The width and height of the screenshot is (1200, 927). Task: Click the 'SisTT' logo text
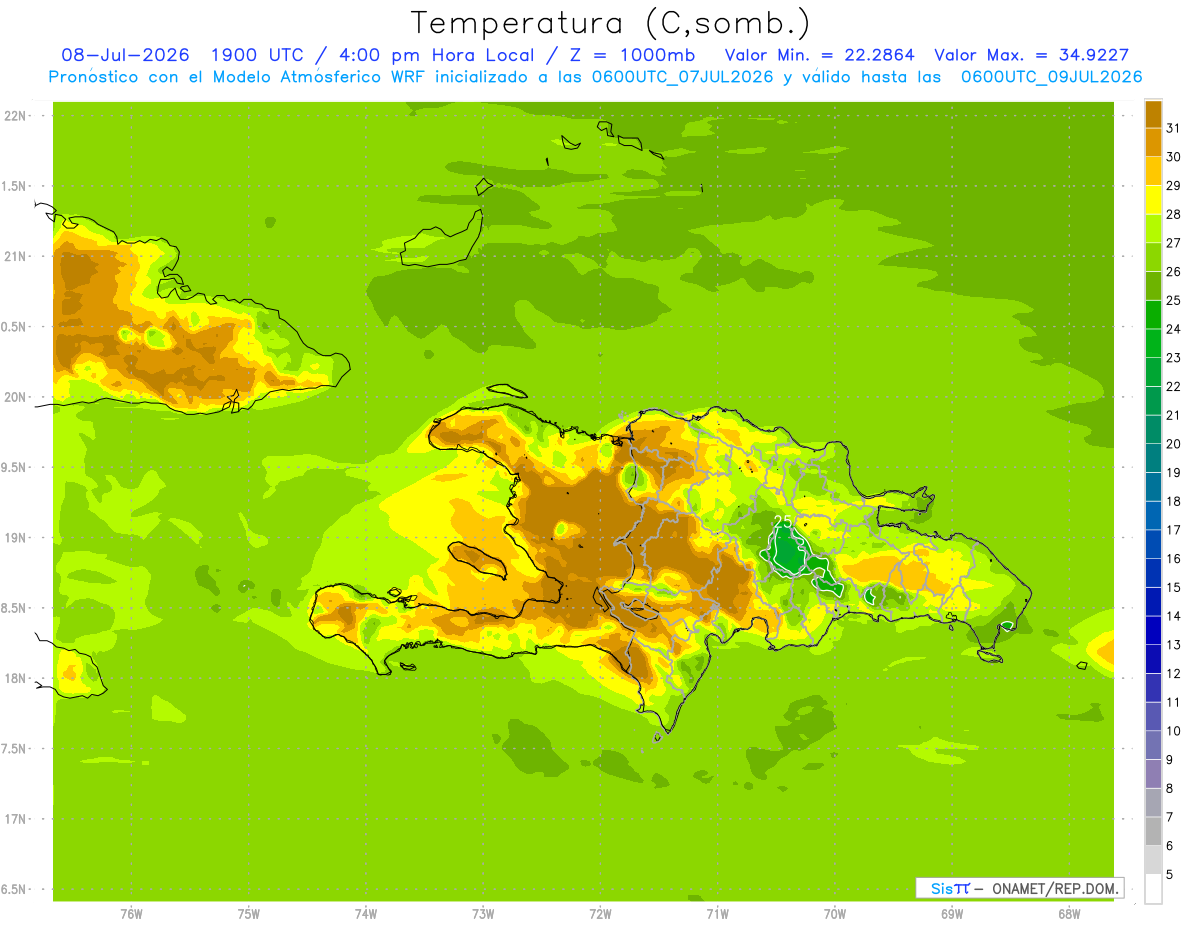tap(950, 888)
